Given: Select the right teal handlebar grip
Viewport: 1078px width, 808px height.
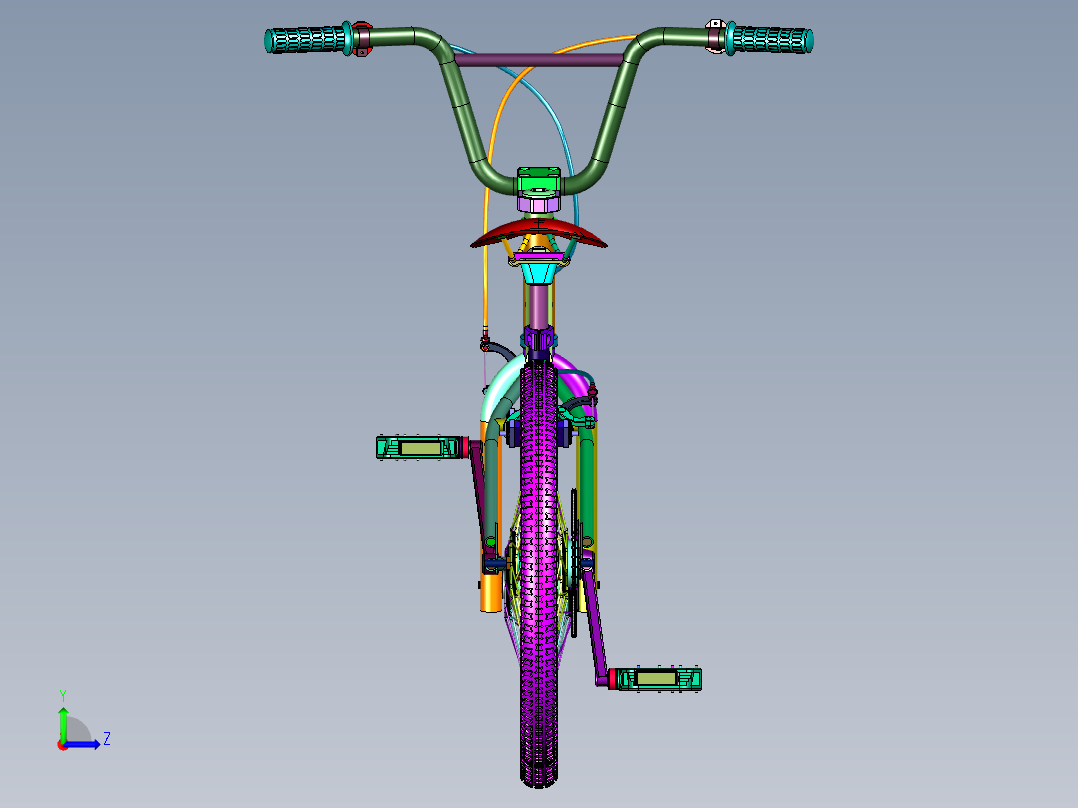Looking at the screenshot, I should pyautogui.click(x=769, y=39).
